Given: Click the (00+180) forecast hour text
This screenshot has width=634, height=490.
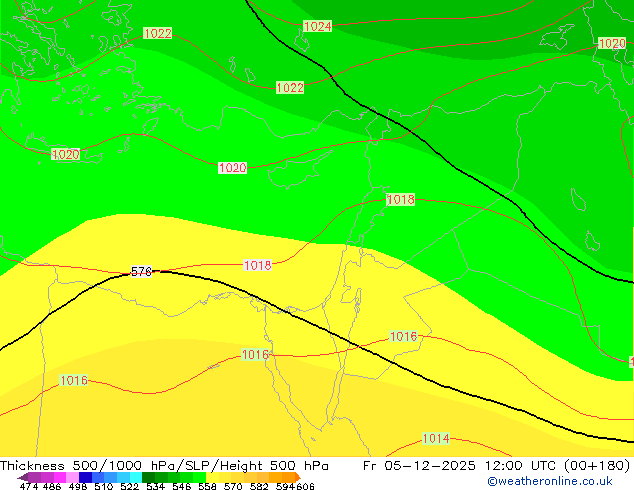Looking at the screenshot, I should coord(596,466).
